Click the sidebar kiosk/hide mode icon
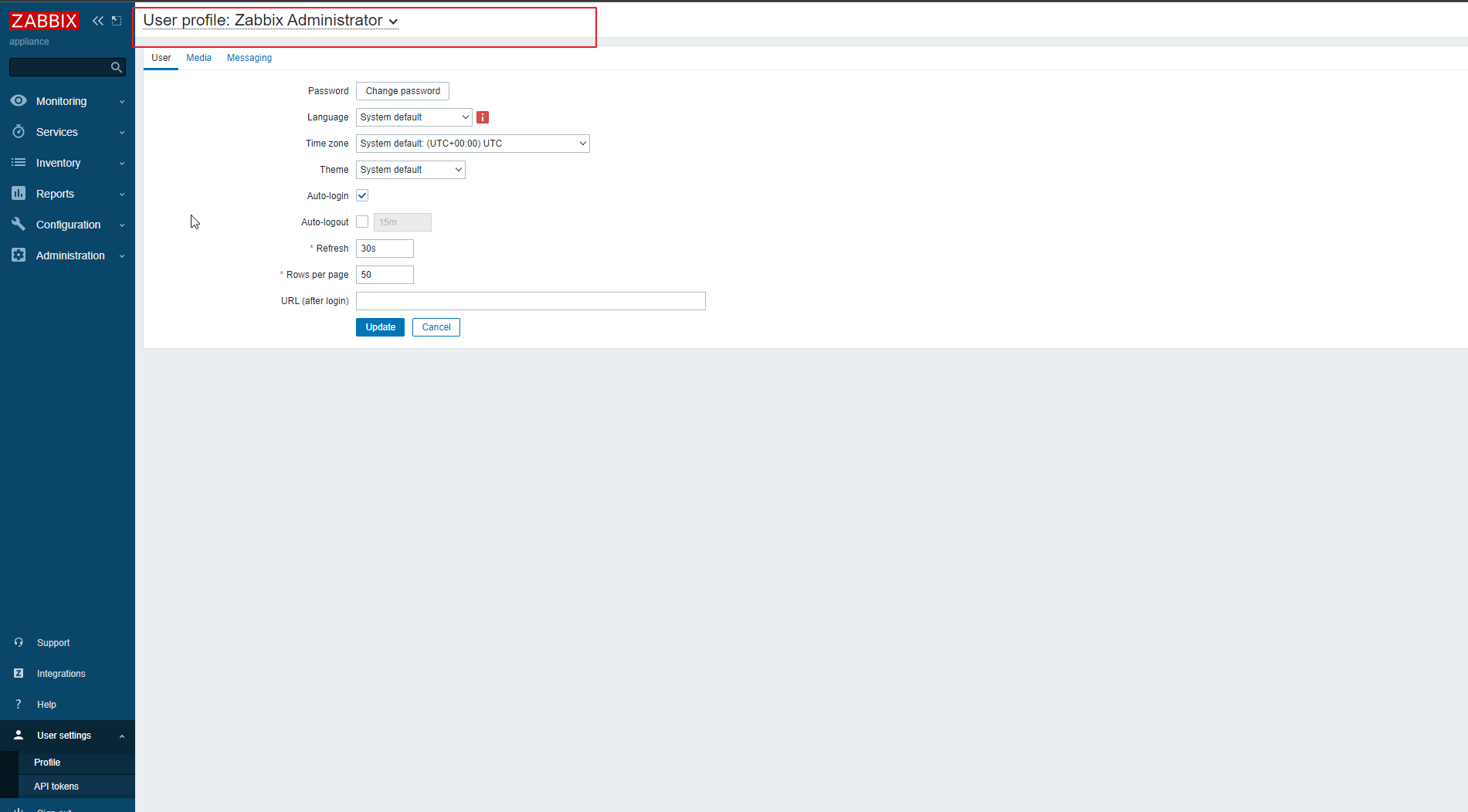1468x812 pixels. (x=117, y=21)
